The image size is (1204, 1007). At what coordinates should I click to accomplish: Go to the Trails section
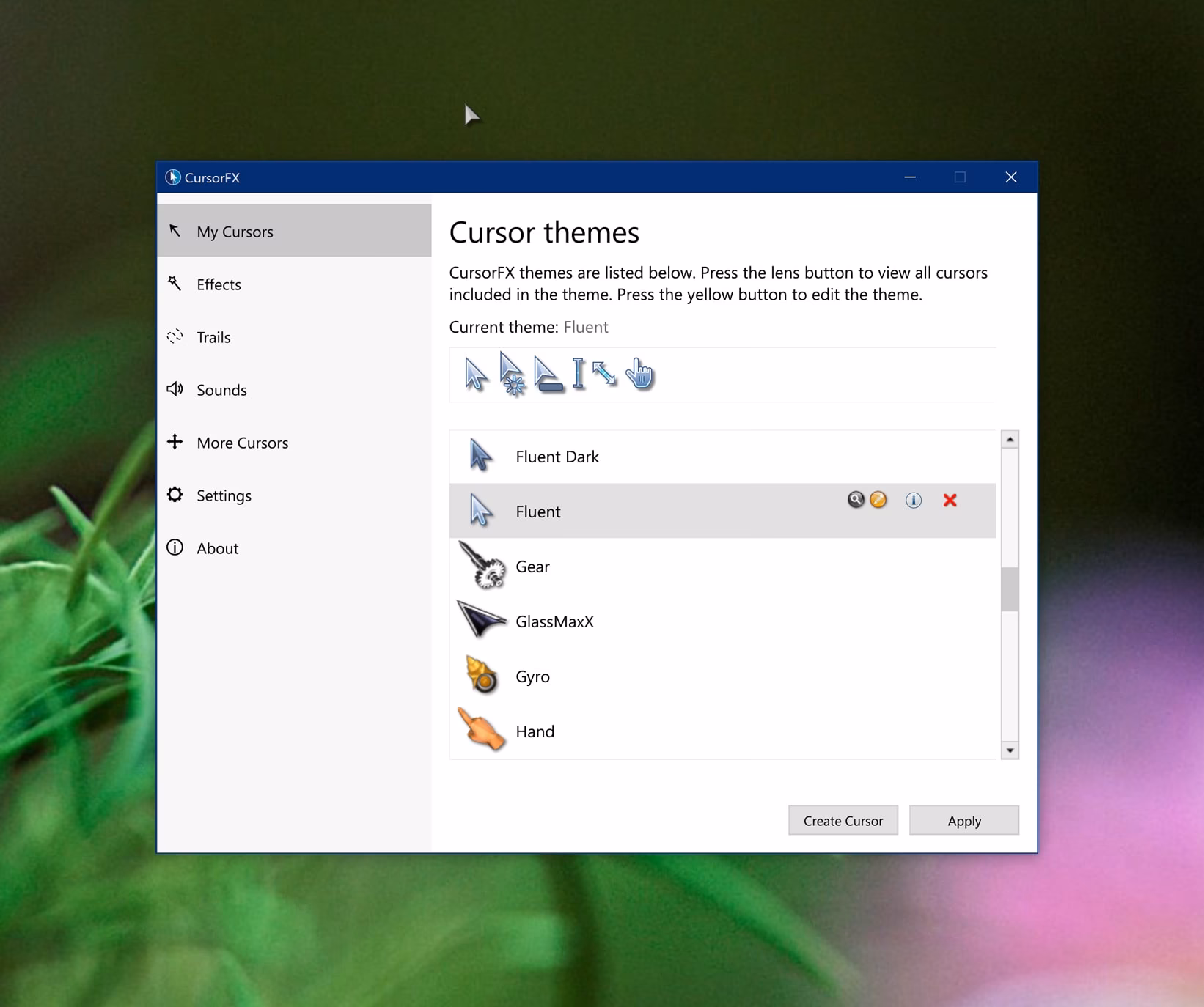click(294, 336)
